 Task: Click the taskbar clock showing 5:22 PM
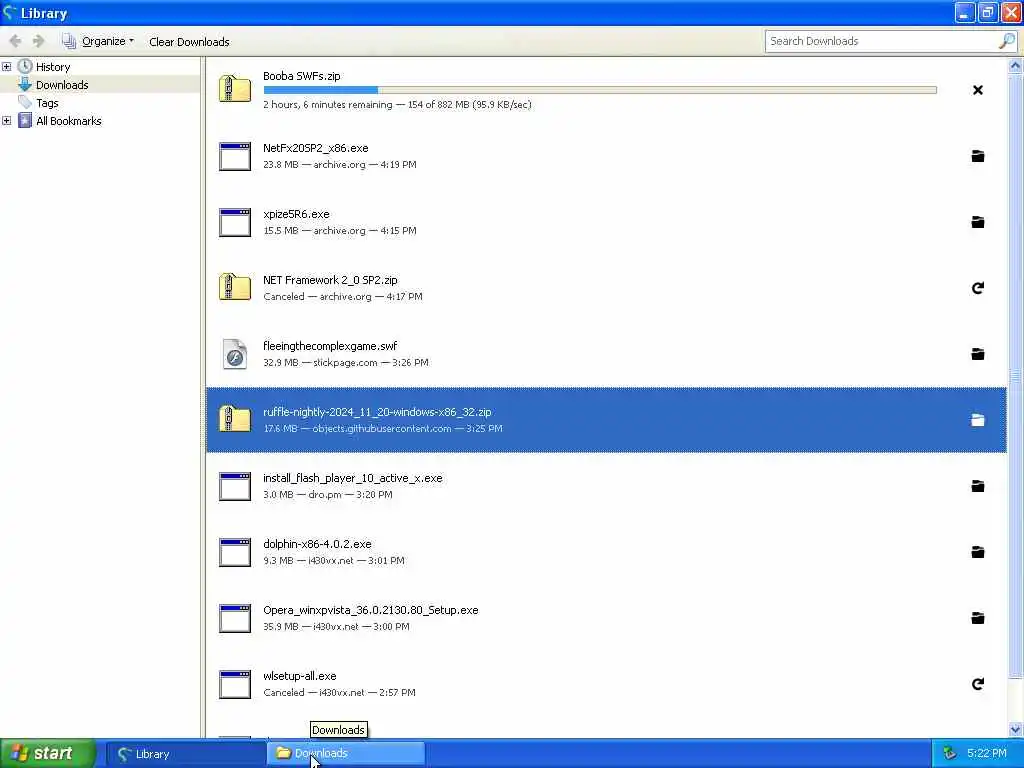pos(987,753)
